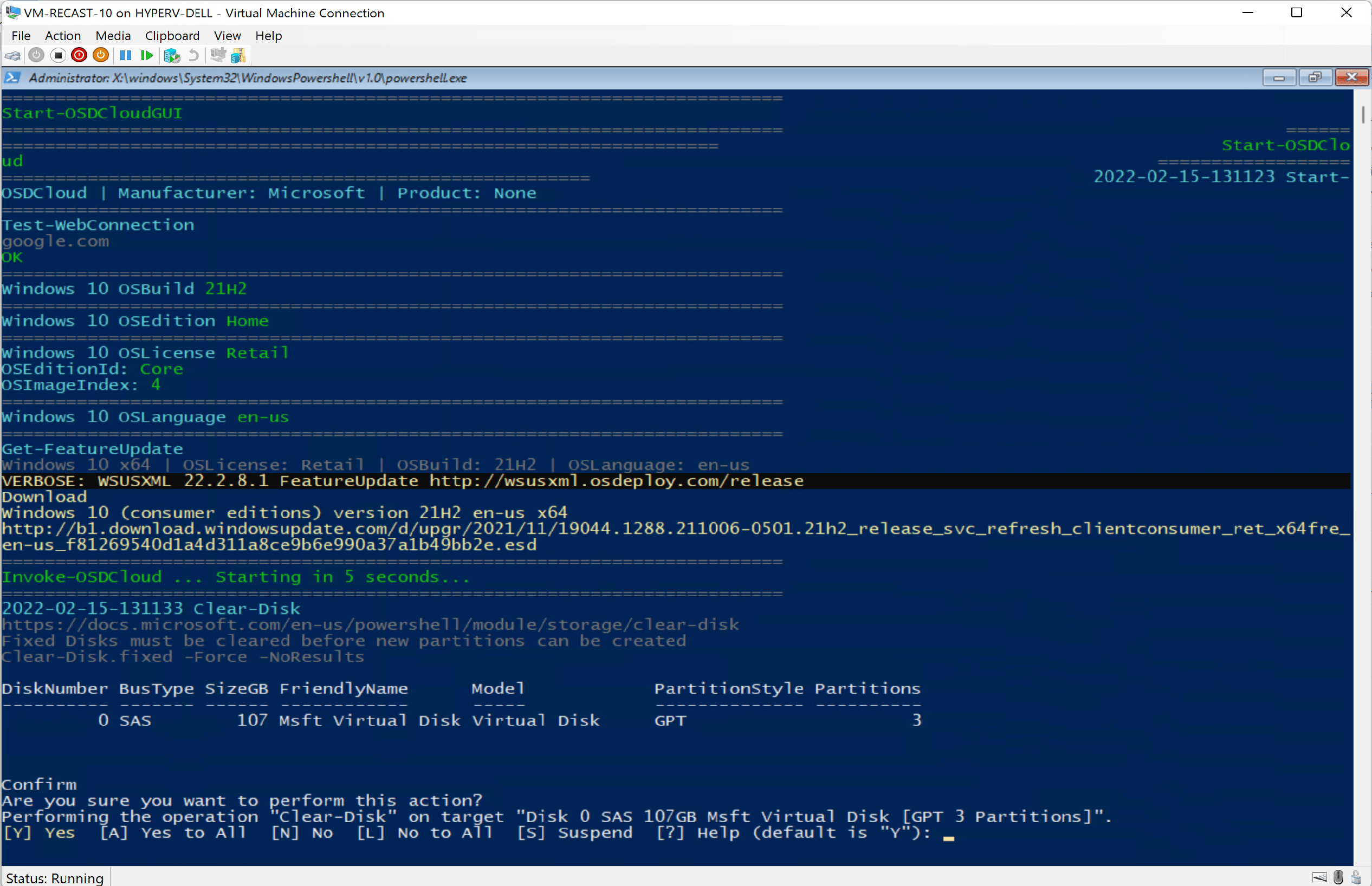Turn off the virtual machine
This screenshot has height=886, width=1372.
click(x=58, y=55)
